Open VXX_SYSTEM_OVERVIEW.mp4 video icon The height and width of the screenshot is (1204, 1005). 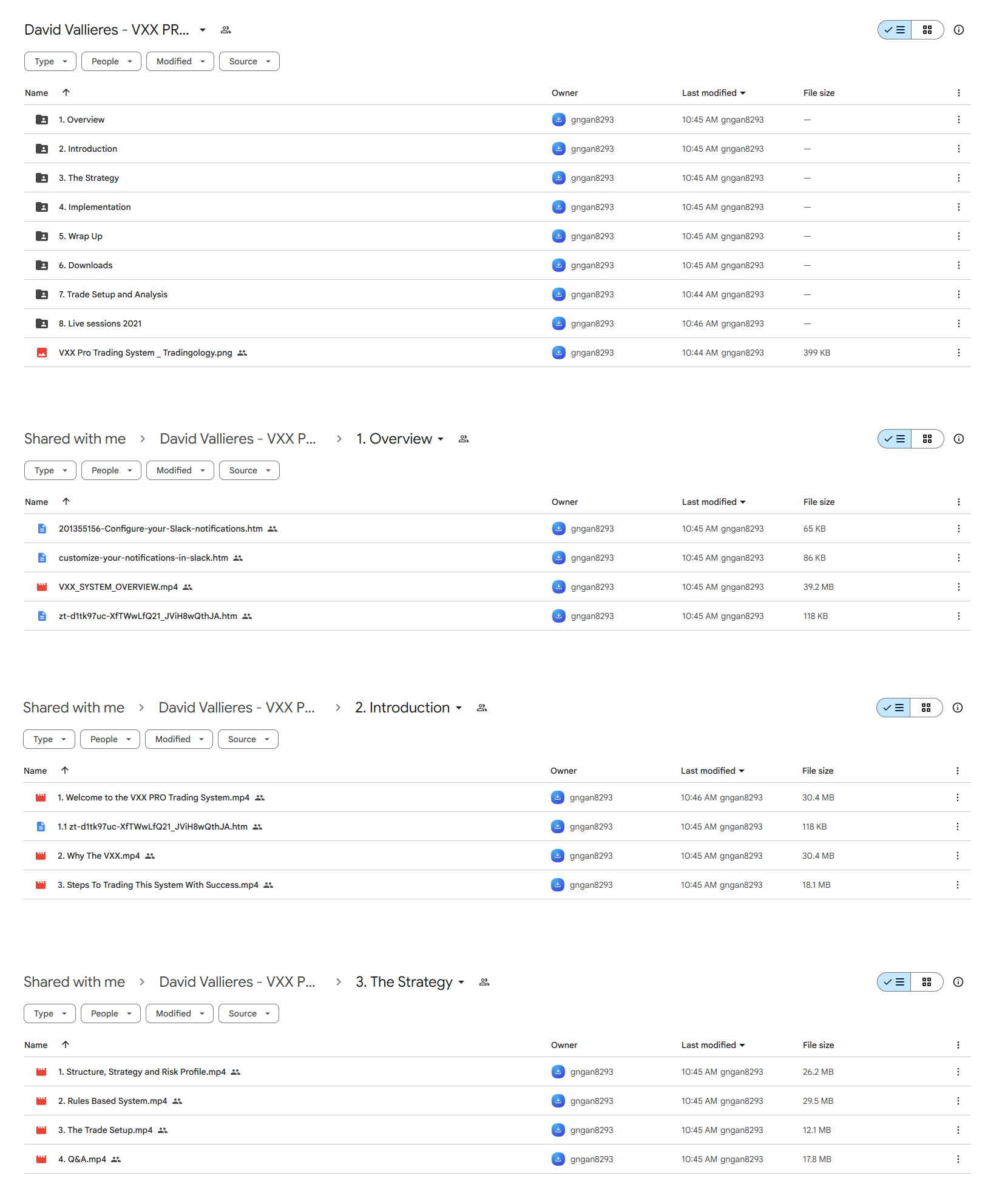click(x=42, y=587)
